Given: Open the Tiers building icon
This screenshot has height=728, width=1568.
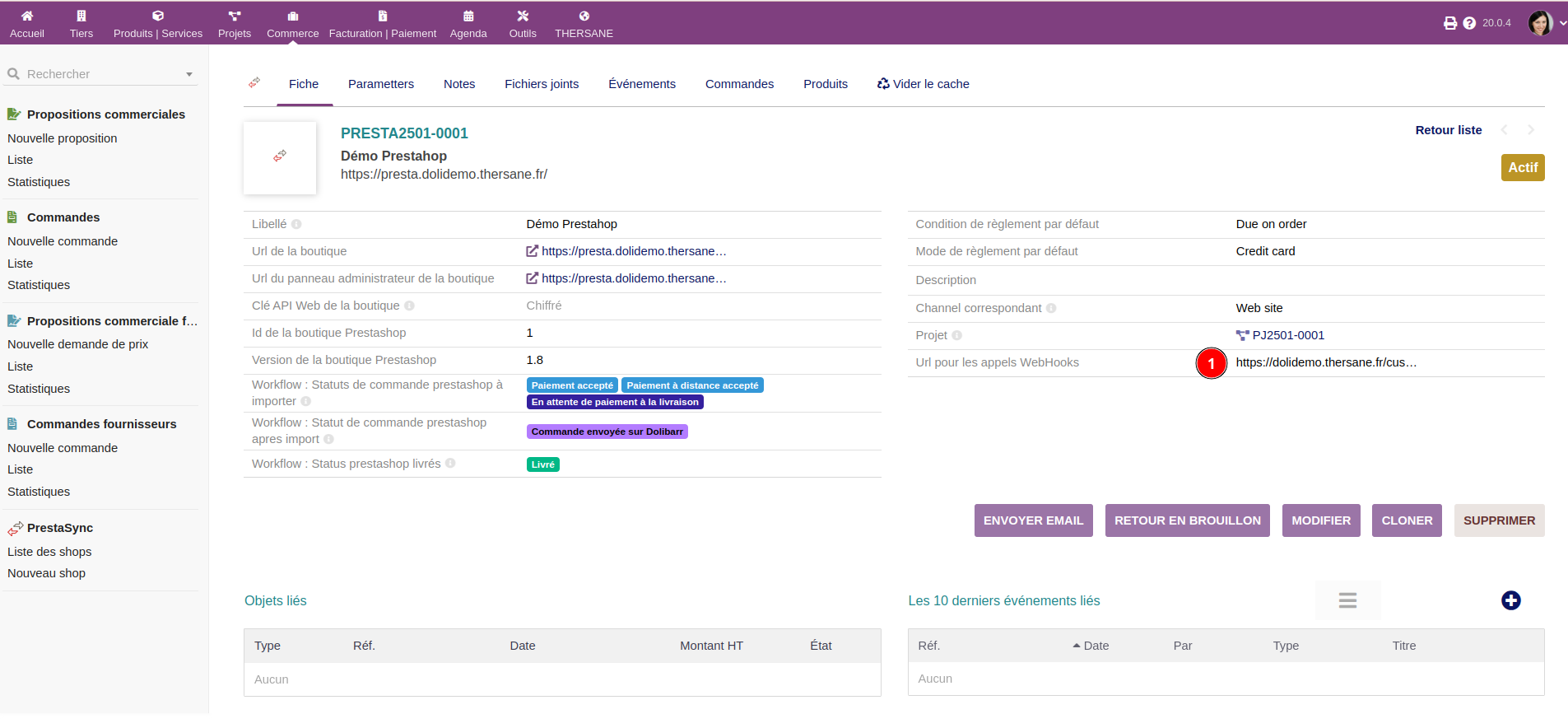Looking at the screenshot, I should click(x=81, y=16).
